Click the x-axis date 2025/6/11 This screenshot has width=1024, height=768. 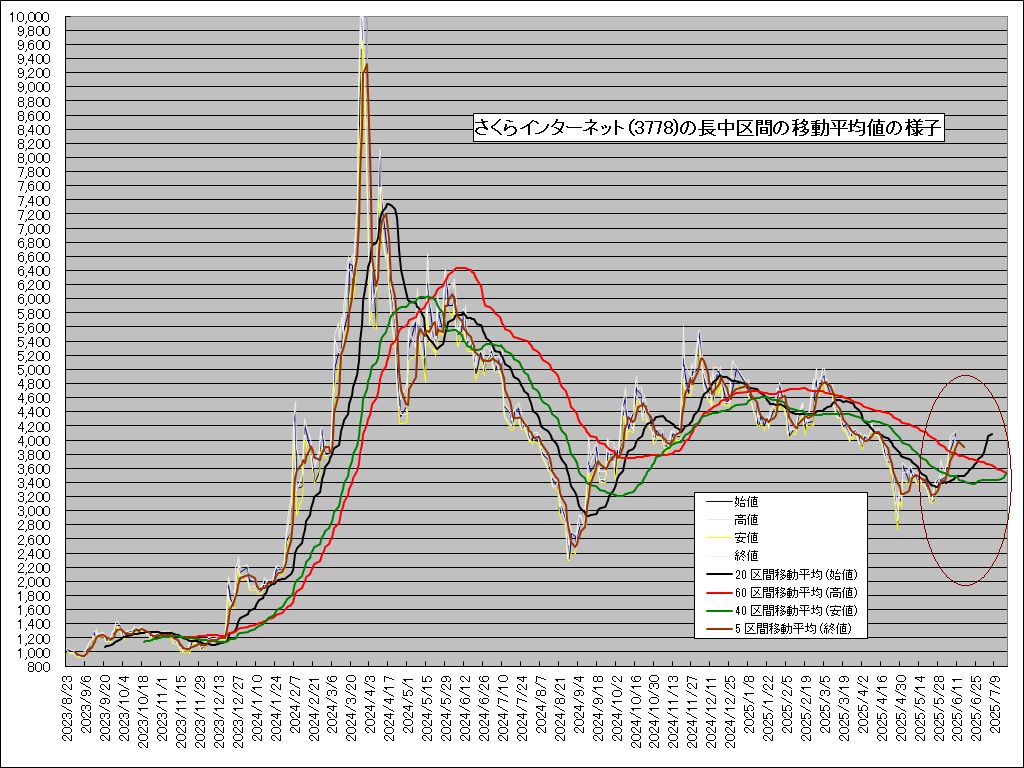point(957,710)
